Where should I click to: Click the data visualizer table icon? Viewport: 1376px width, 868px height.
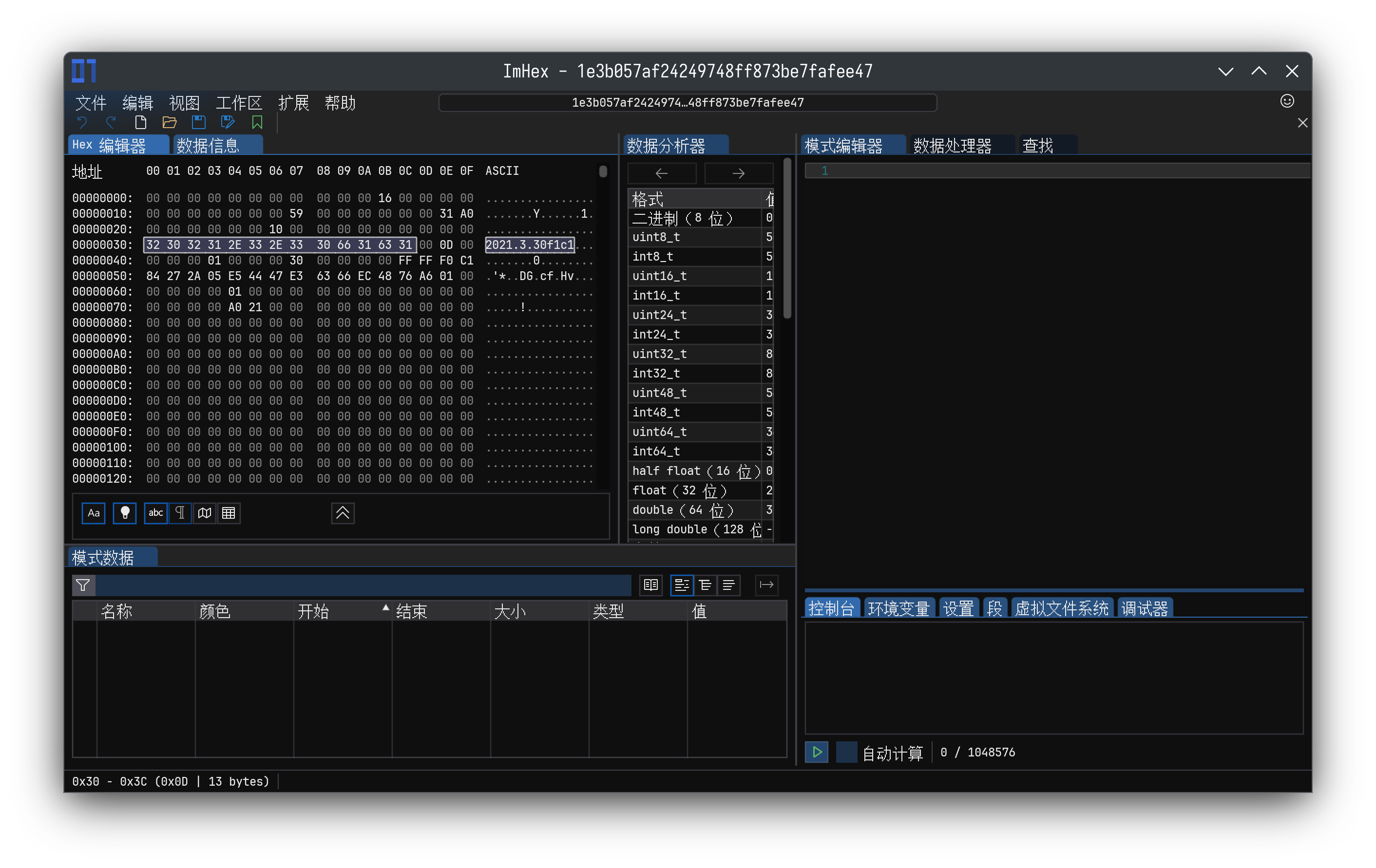click(229, 512)
